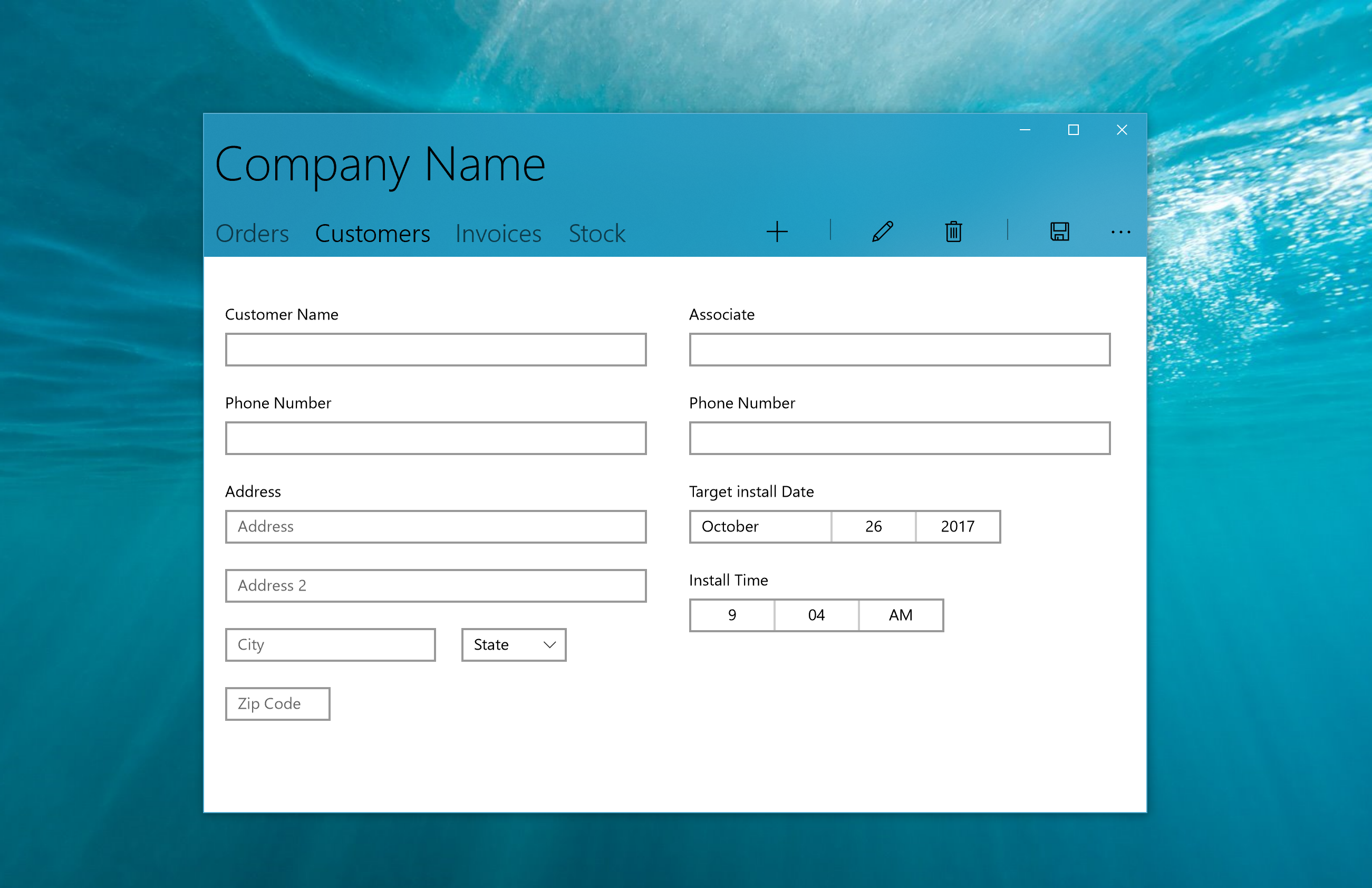Click the Zip Code button field

click(x=278, y=702)
